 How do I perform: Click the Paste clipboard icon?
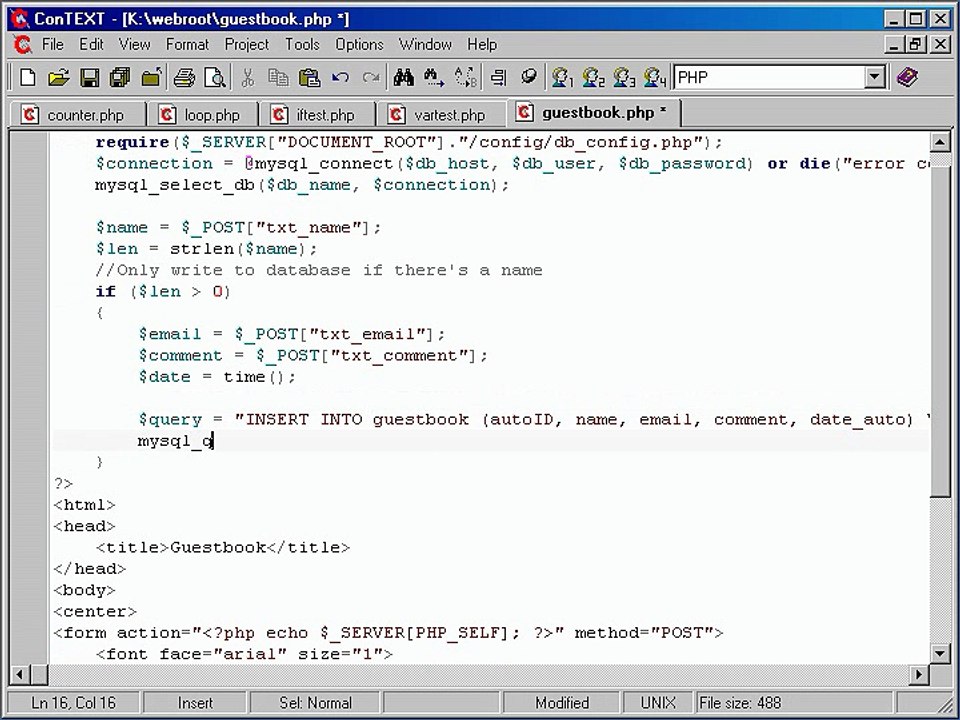tap(310, 78)
